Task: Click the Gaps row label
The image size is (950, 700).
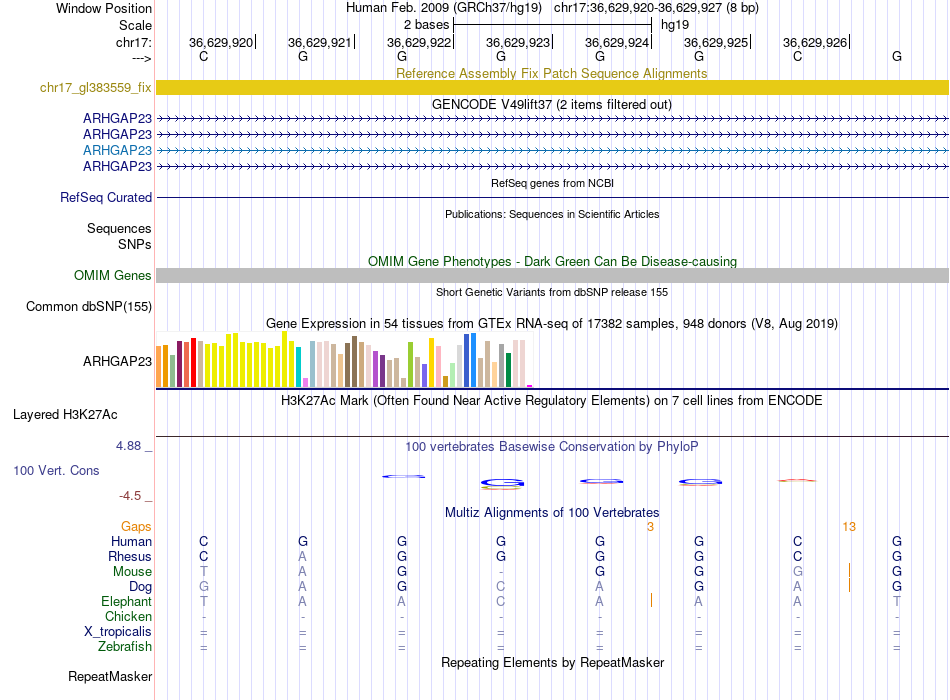Action: coord(136,527)
